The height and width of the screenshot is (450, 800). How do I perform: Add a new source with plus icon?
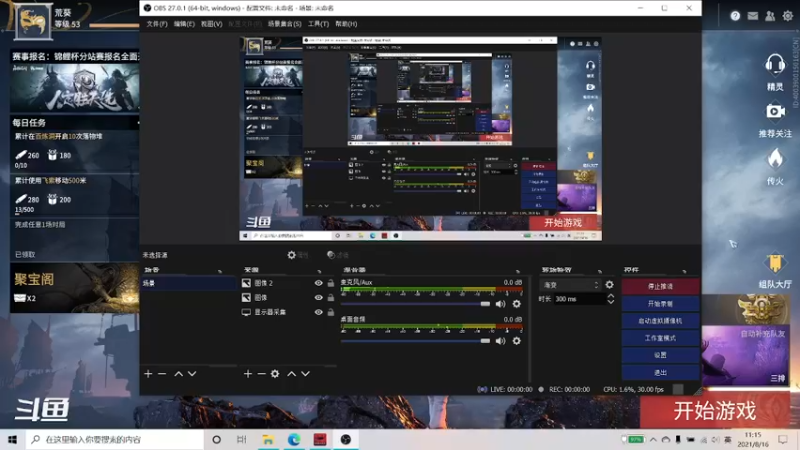point(247,374)
